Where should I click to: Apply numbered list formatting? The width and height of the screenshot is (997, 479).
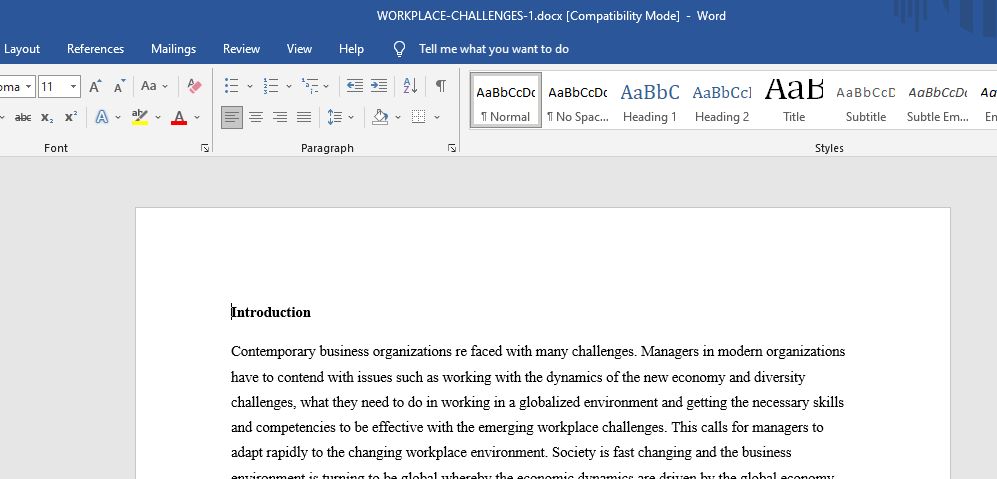pyautogui.click(x=271, y=86)
